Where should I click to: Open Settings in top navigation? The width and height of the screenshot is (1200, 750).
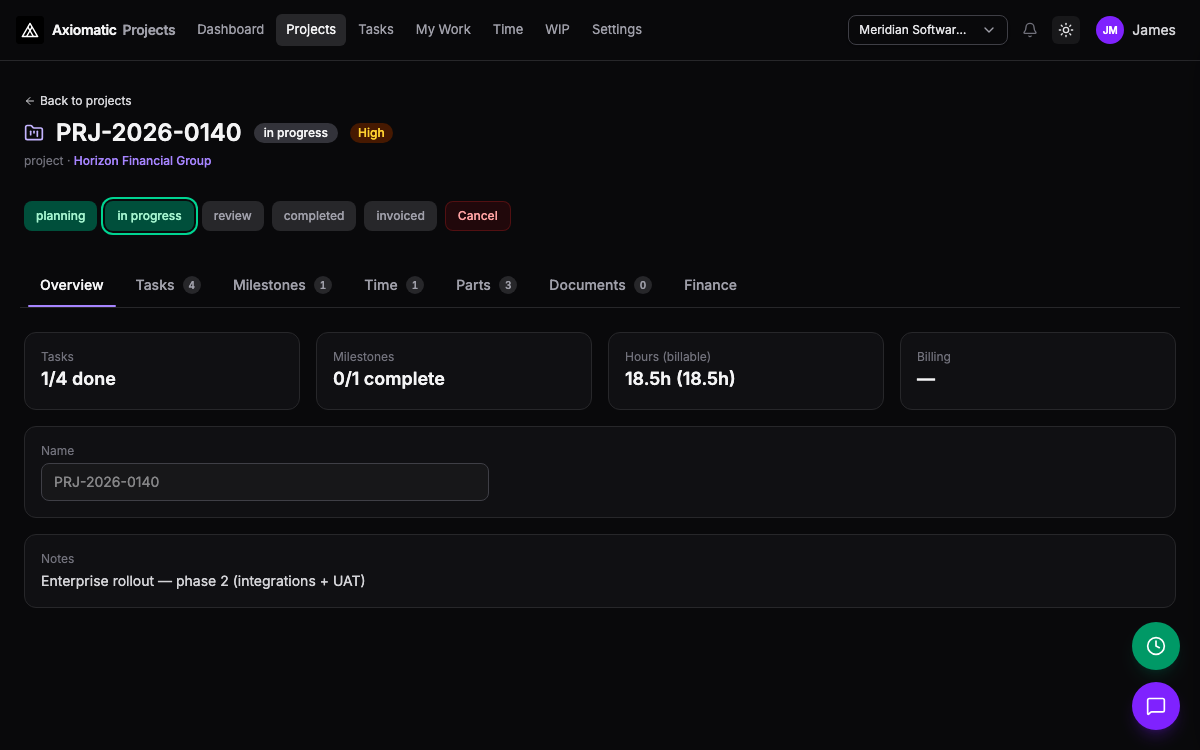[617, 30]
